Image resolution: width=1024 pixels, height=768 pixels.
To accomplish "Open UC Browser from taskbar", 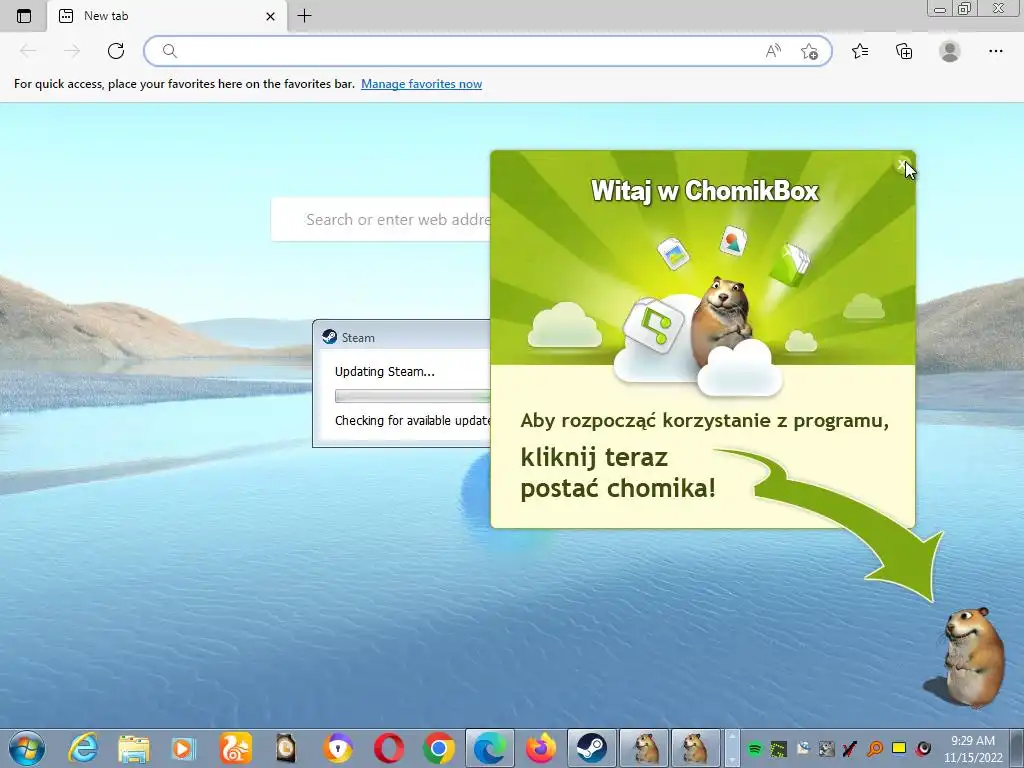I will click(235, 748).
